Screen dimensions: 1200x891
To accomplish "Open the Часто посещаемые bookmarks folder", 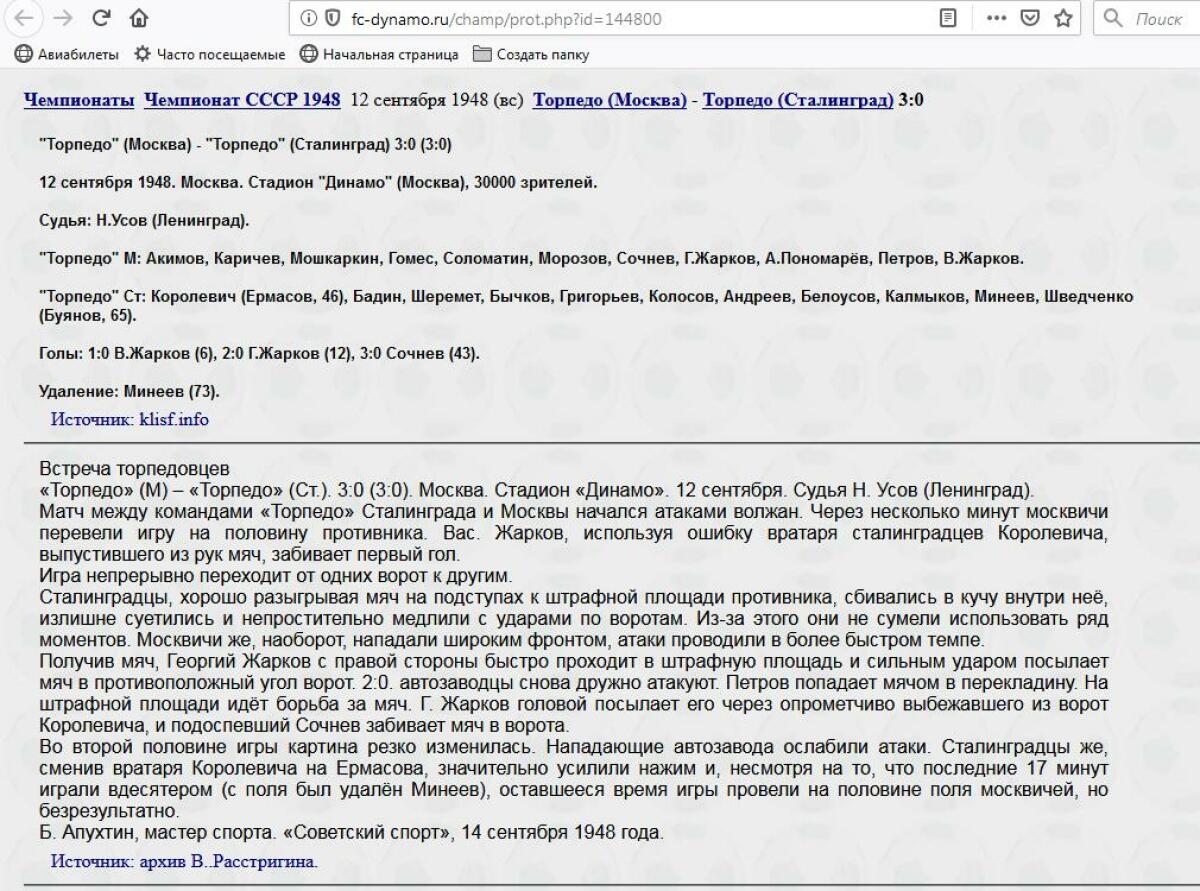I will click(x=210, y=54).
